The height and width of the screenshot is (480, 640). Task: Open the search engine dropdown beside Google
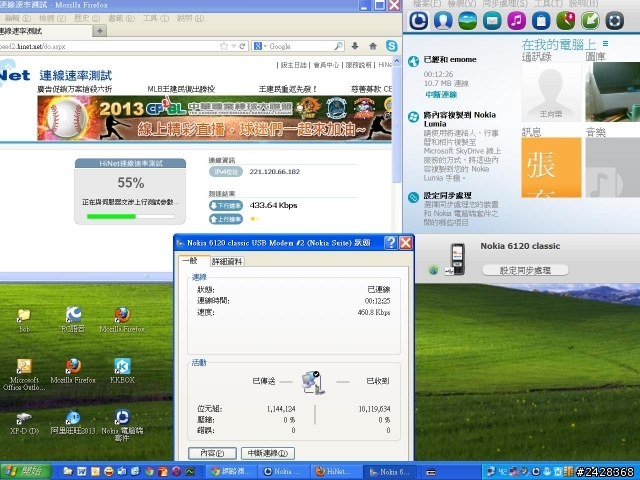(x=260, y=46)
